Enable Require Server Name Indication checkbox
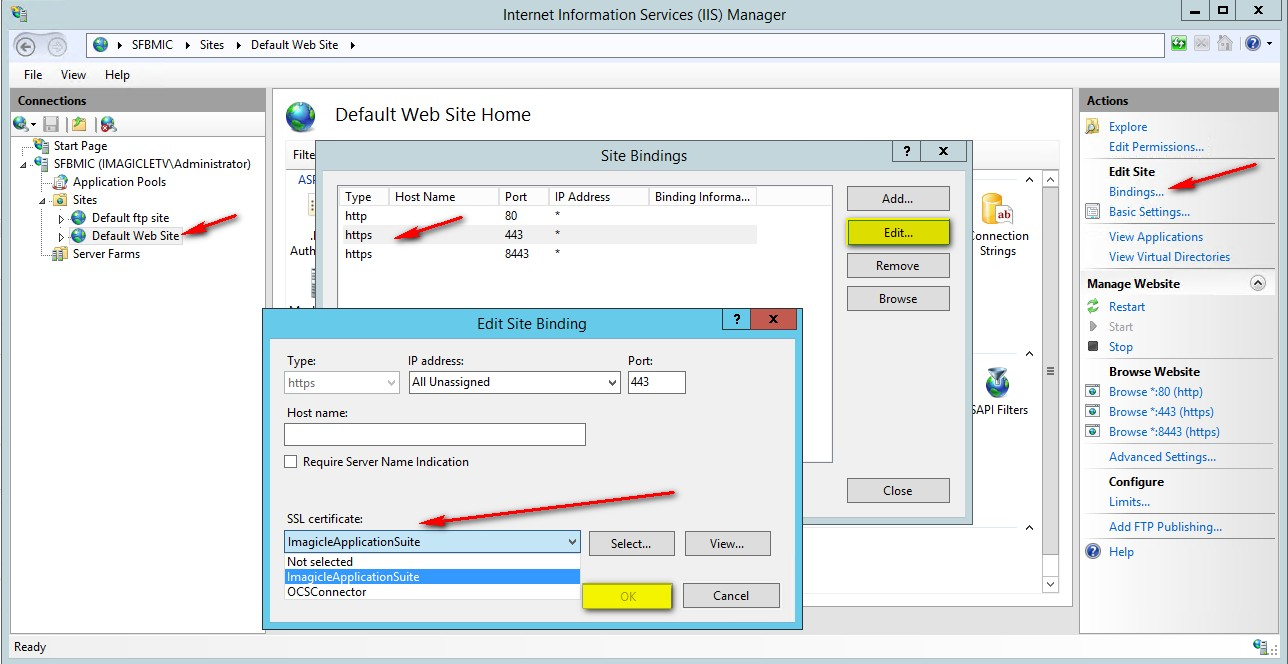This screenshot has width=1288, height=664. [291, 462]
